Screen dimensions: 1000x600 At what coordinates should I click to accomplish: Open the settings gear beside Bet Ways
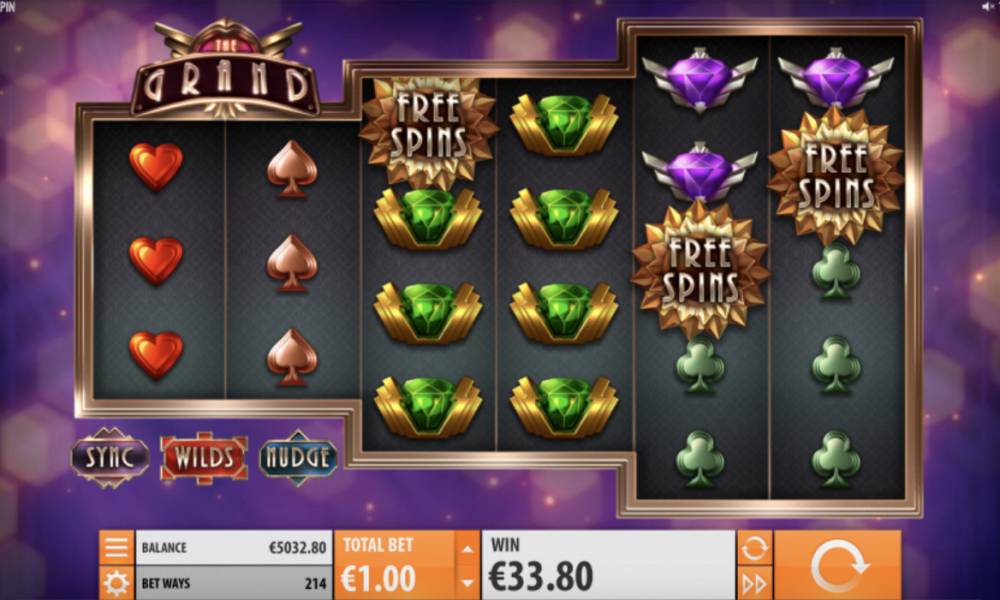coord(116,583)
